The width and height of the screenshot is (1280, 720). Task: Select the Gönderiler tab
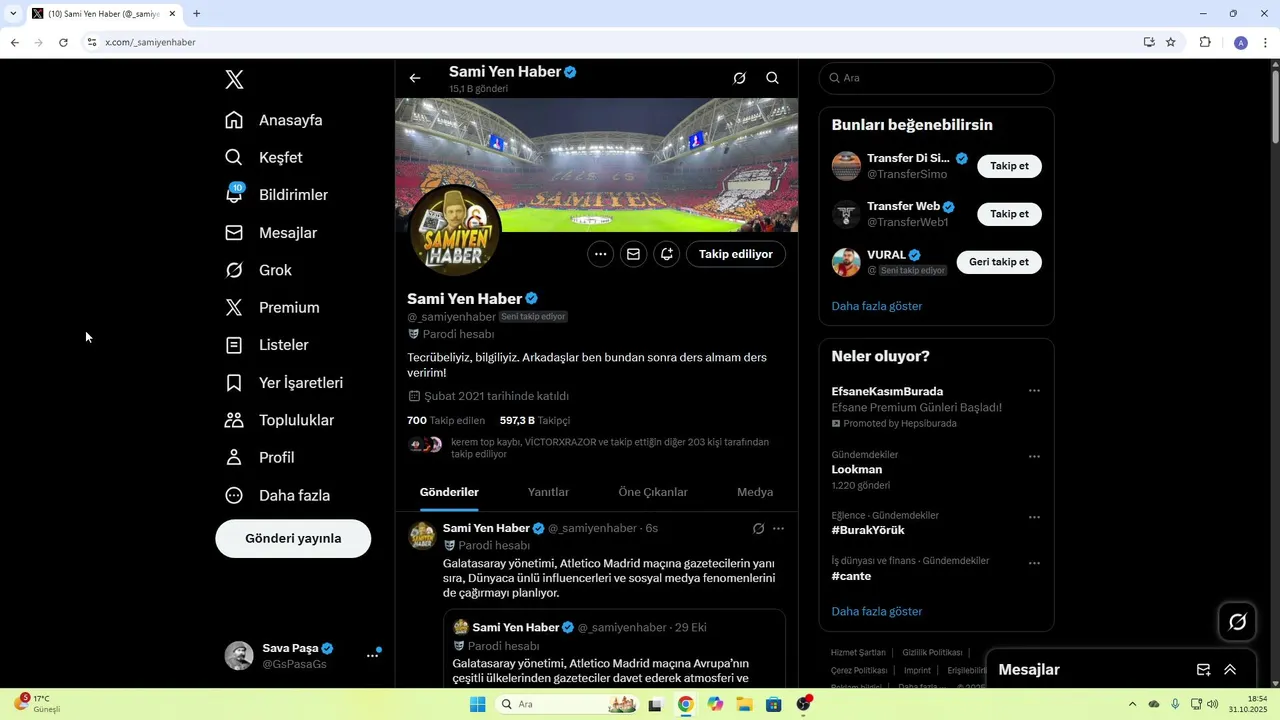click(x=449, y=492)
